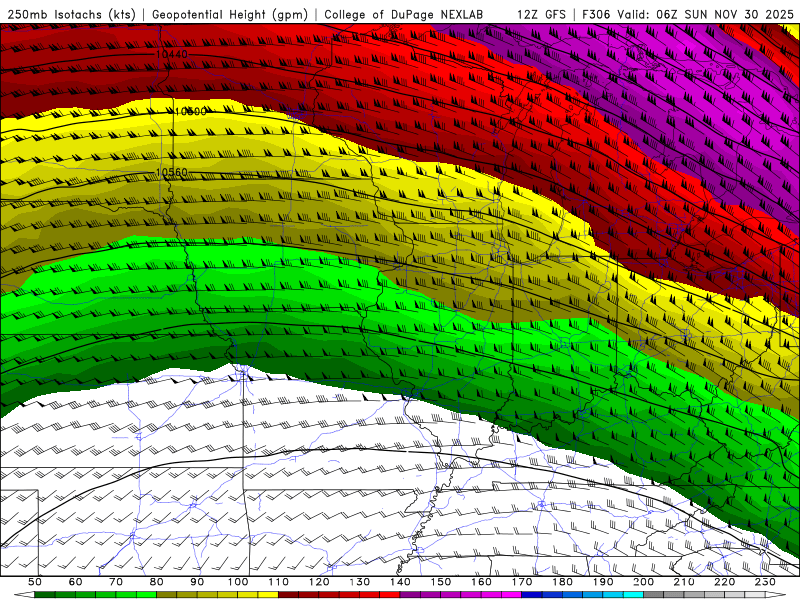Click the 10560 height contour label
The width and height of the screenshot is (800, 600).
click(171, 172)
